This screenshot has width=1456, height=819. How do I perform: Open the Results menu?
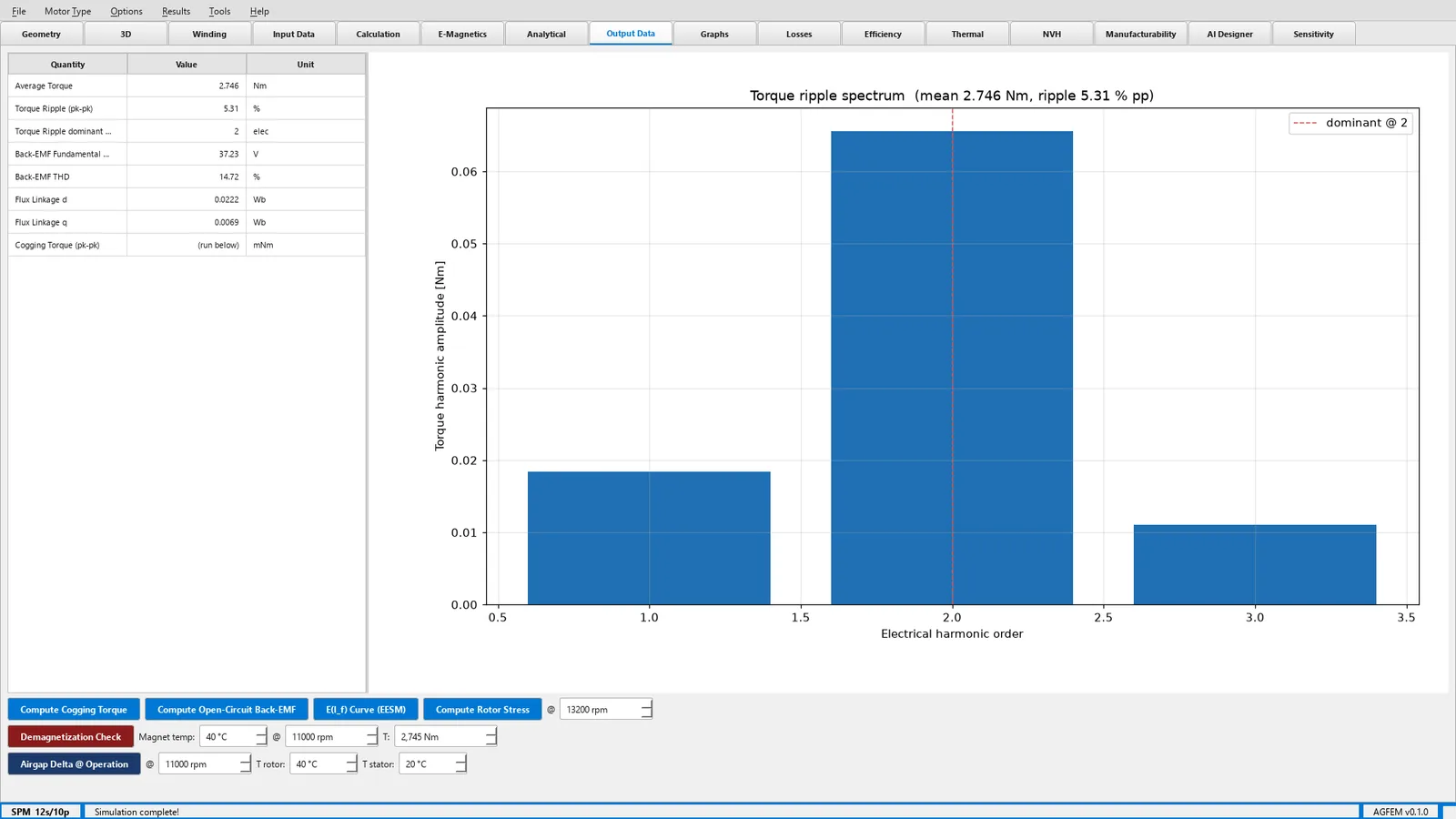tap(176, 11)
